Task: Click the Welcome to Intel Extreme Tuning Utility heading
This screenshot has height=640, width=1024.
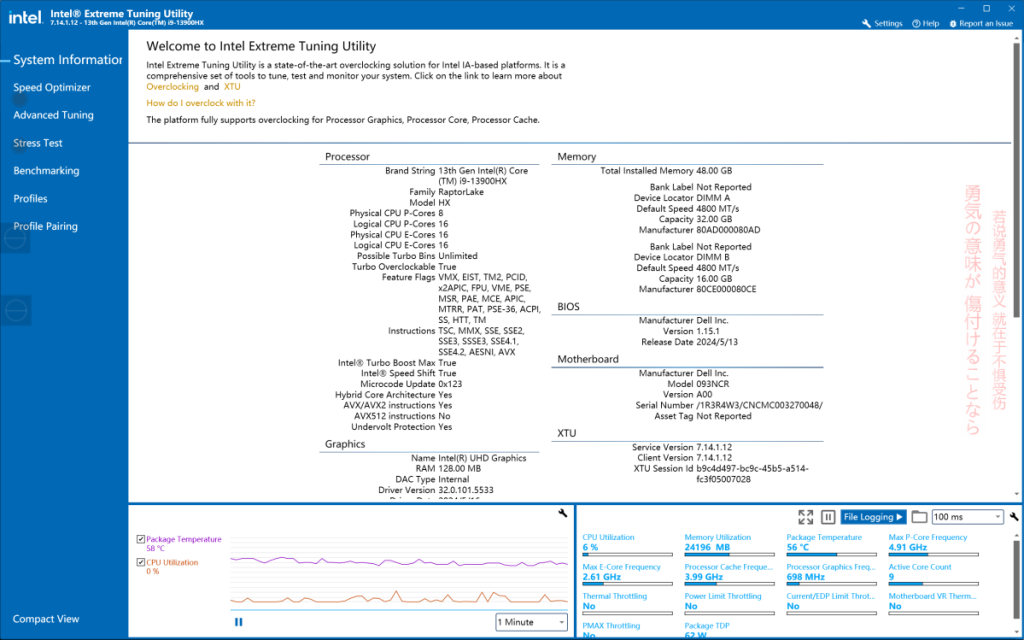Action: coord(261,46)
